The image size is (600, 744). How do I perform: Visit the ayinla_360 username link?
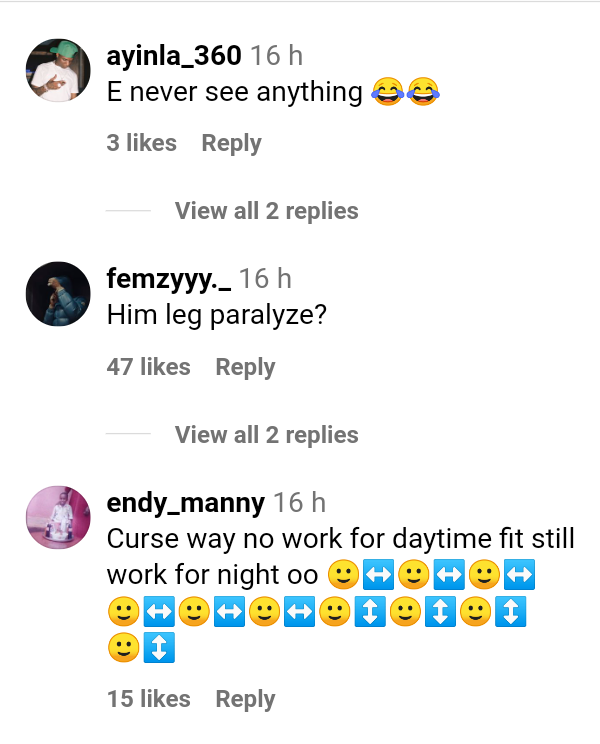click(174, 55)
